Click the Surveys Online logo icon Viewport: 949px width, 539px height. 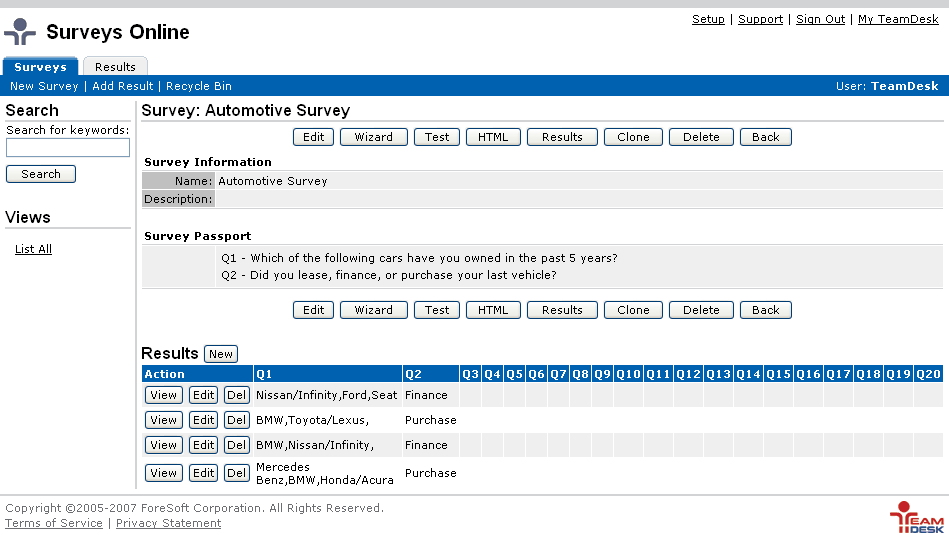coord(20,32)
